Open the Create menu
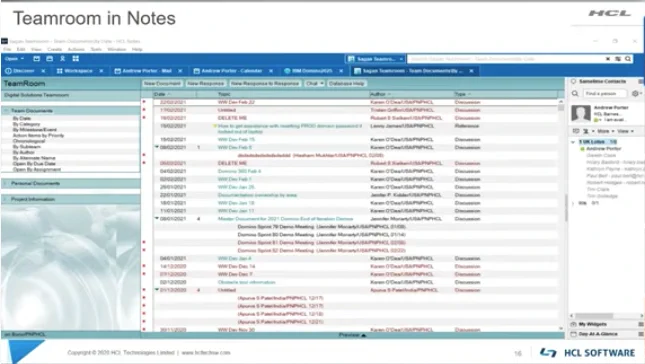The height and width of the screenshot is (364, 645). click(54, 49)
